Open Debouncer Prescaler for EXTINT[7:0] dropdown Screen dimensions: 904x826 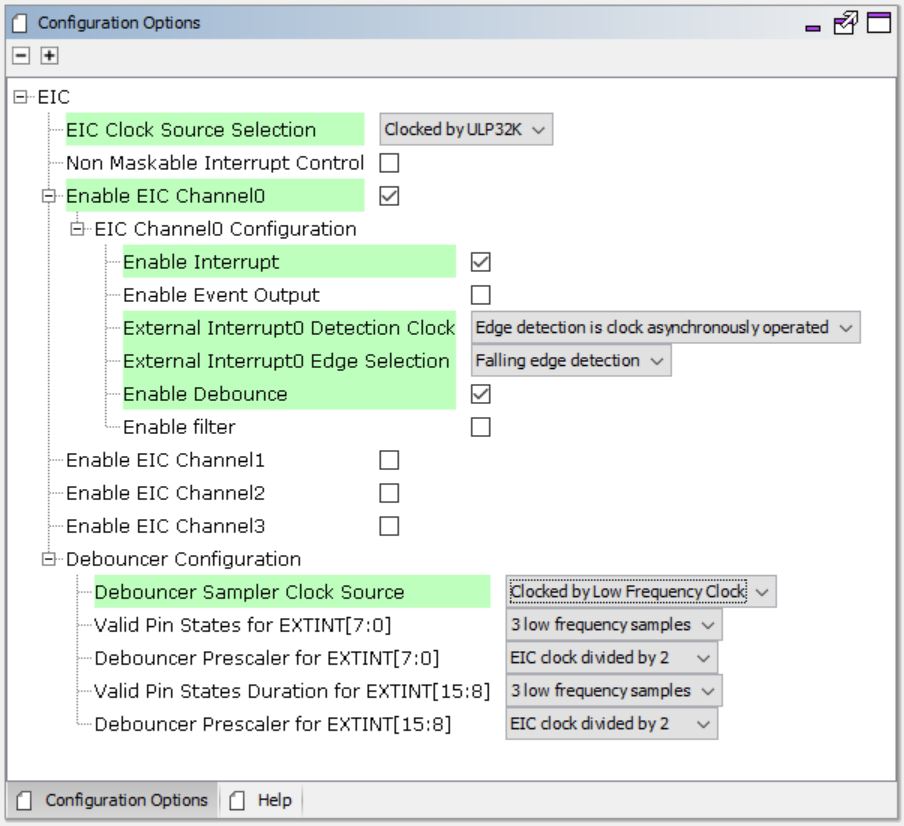click(x=611, y=658)
